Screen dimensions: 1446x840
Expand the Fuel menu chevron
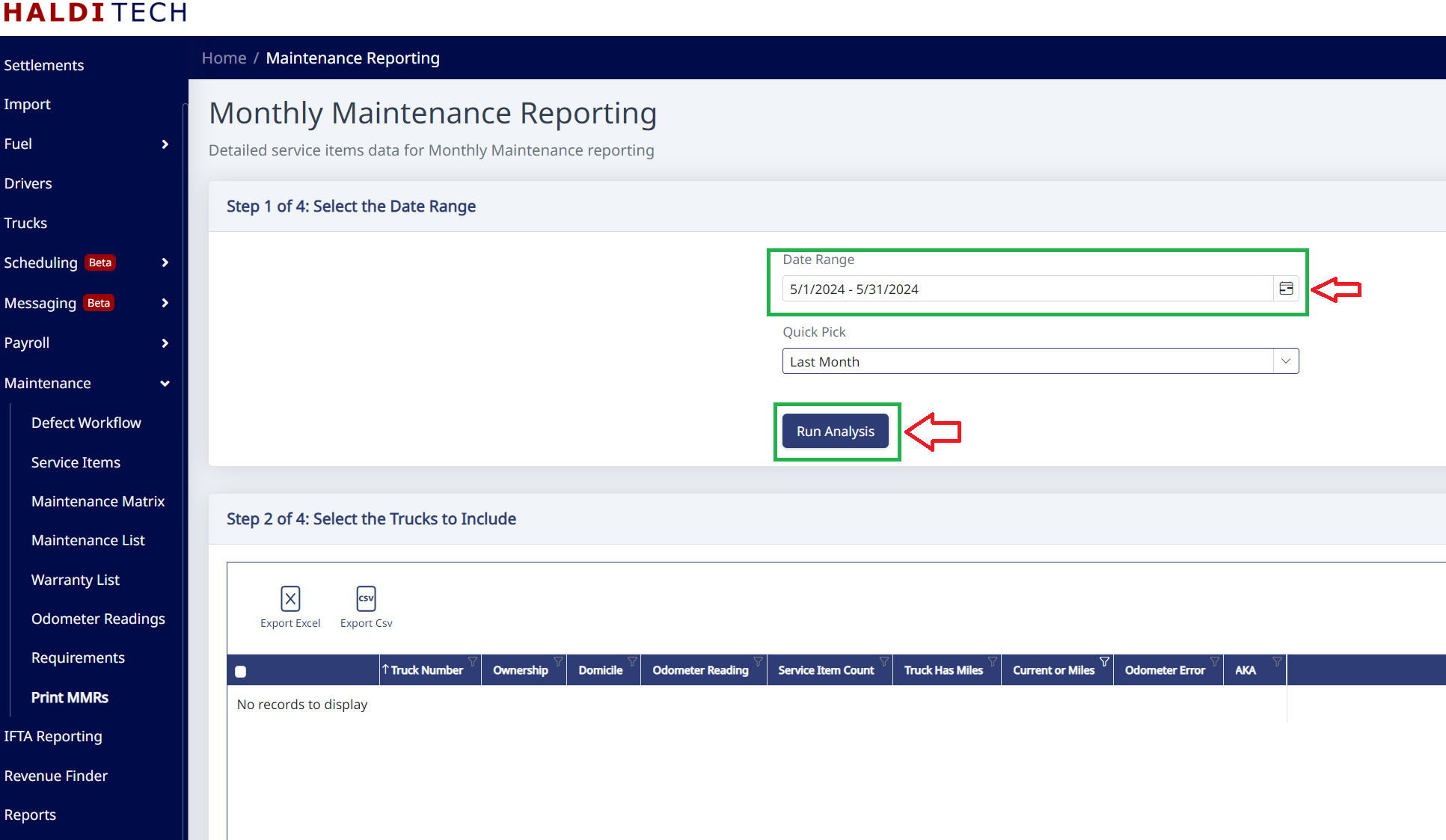tap(165, 144)
